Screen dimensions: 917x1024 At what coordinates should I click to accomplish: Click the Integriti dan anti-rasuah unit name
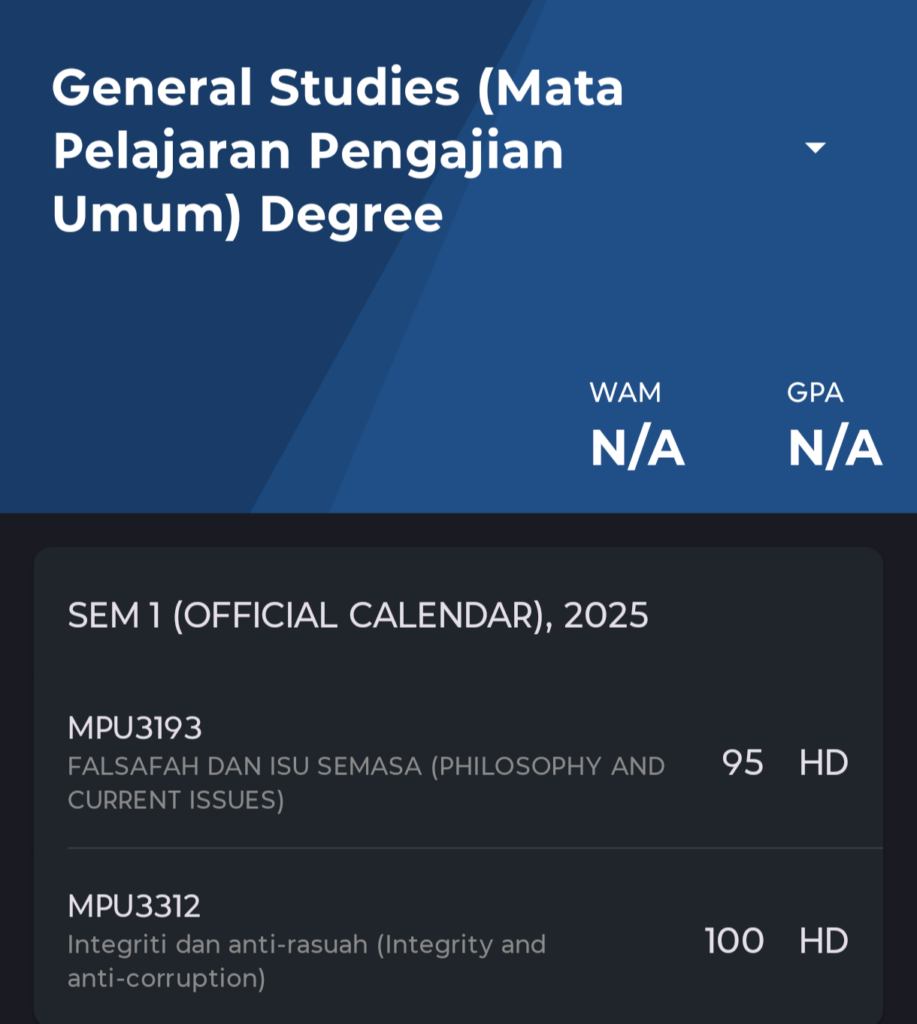click(307, 961)
